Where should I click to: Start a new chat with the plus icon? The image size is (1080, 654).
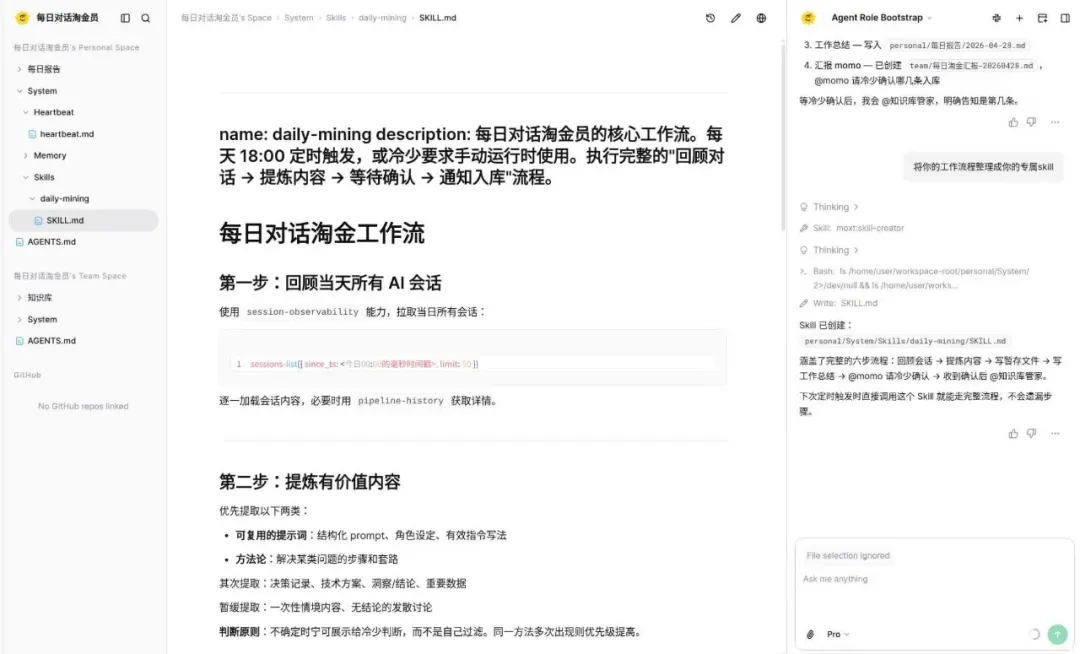(x=1018, y=17)
